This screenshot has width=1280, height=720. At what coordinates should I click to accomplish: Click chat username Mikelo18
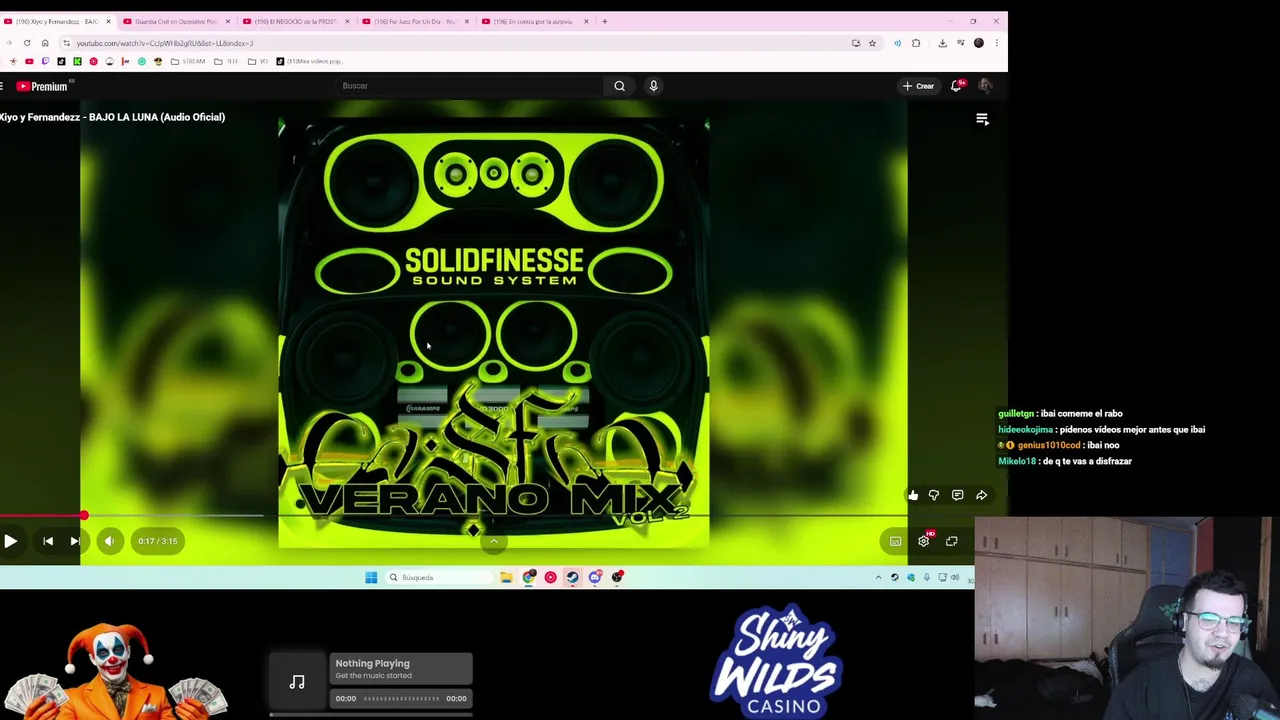tap(1015, 461)
